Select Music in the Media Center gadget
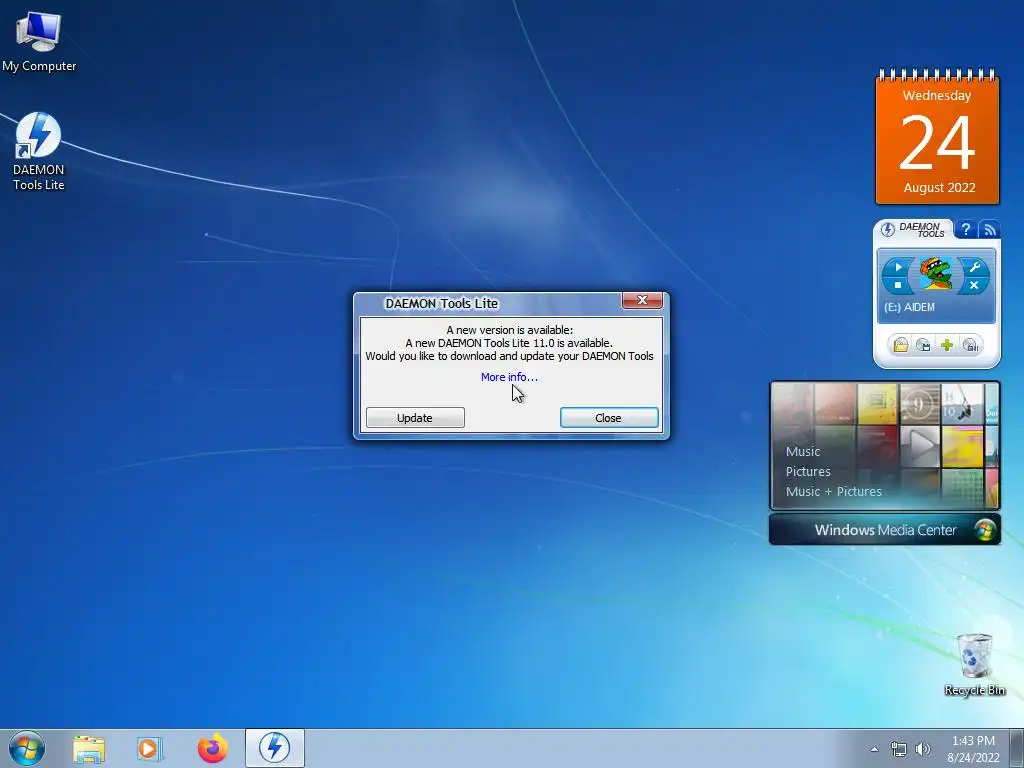 [803, 451]
